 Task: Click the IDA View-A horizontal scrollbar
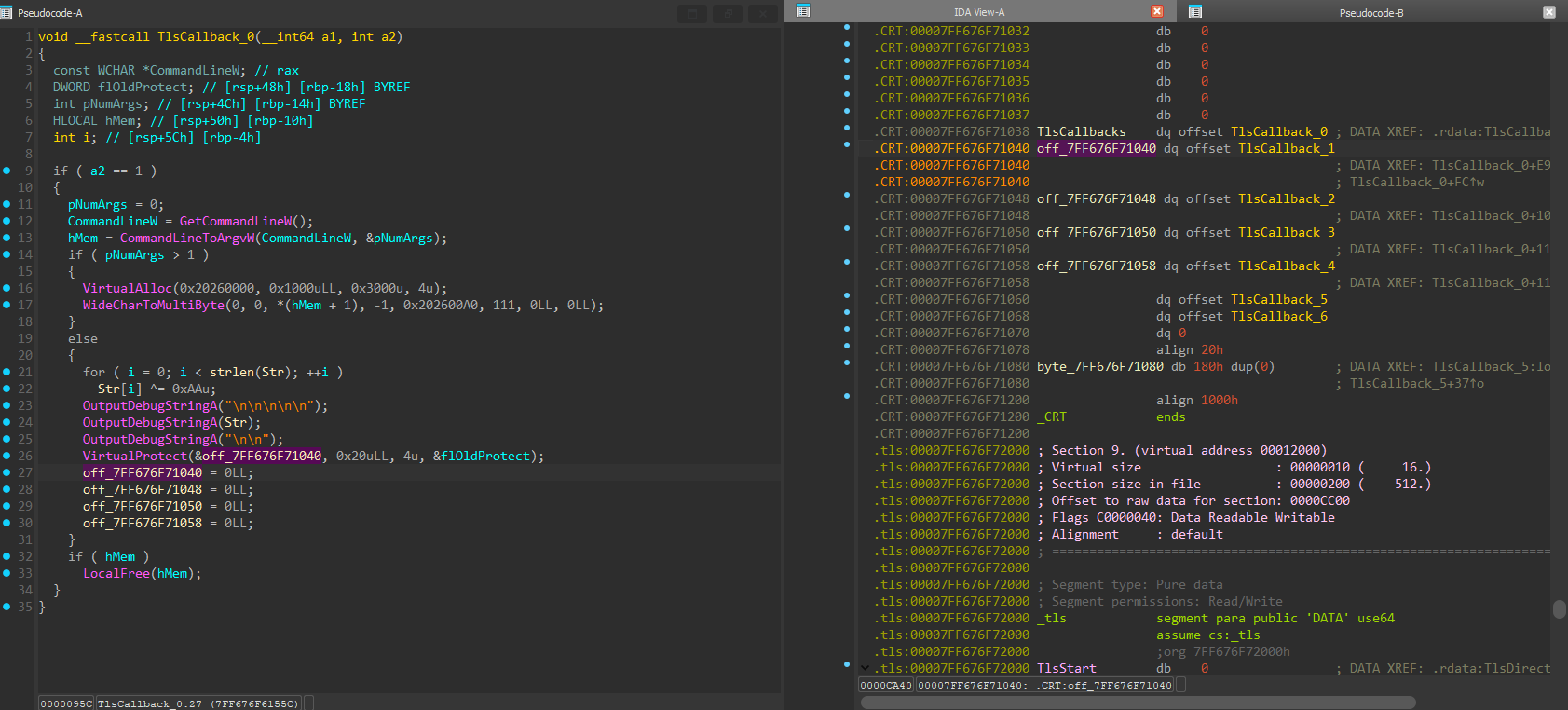pos(1138,703)
